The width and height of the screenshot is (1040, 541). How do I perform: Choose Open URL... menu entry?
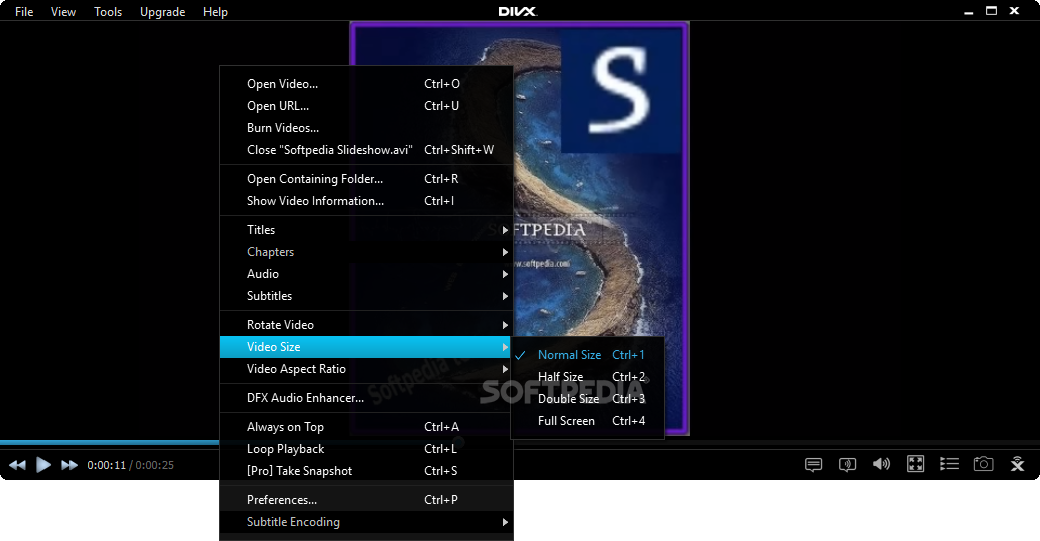pos(366,106)
